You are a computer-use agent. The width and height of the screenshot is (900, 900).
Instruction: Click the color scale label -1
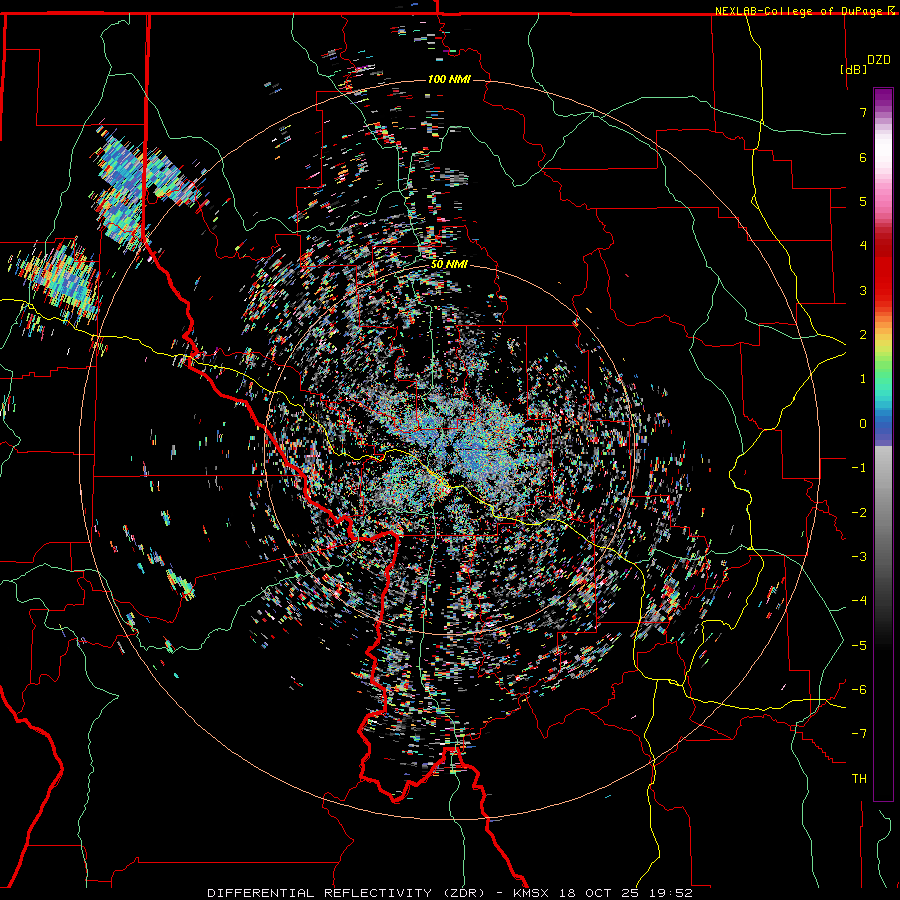(859, 468)
